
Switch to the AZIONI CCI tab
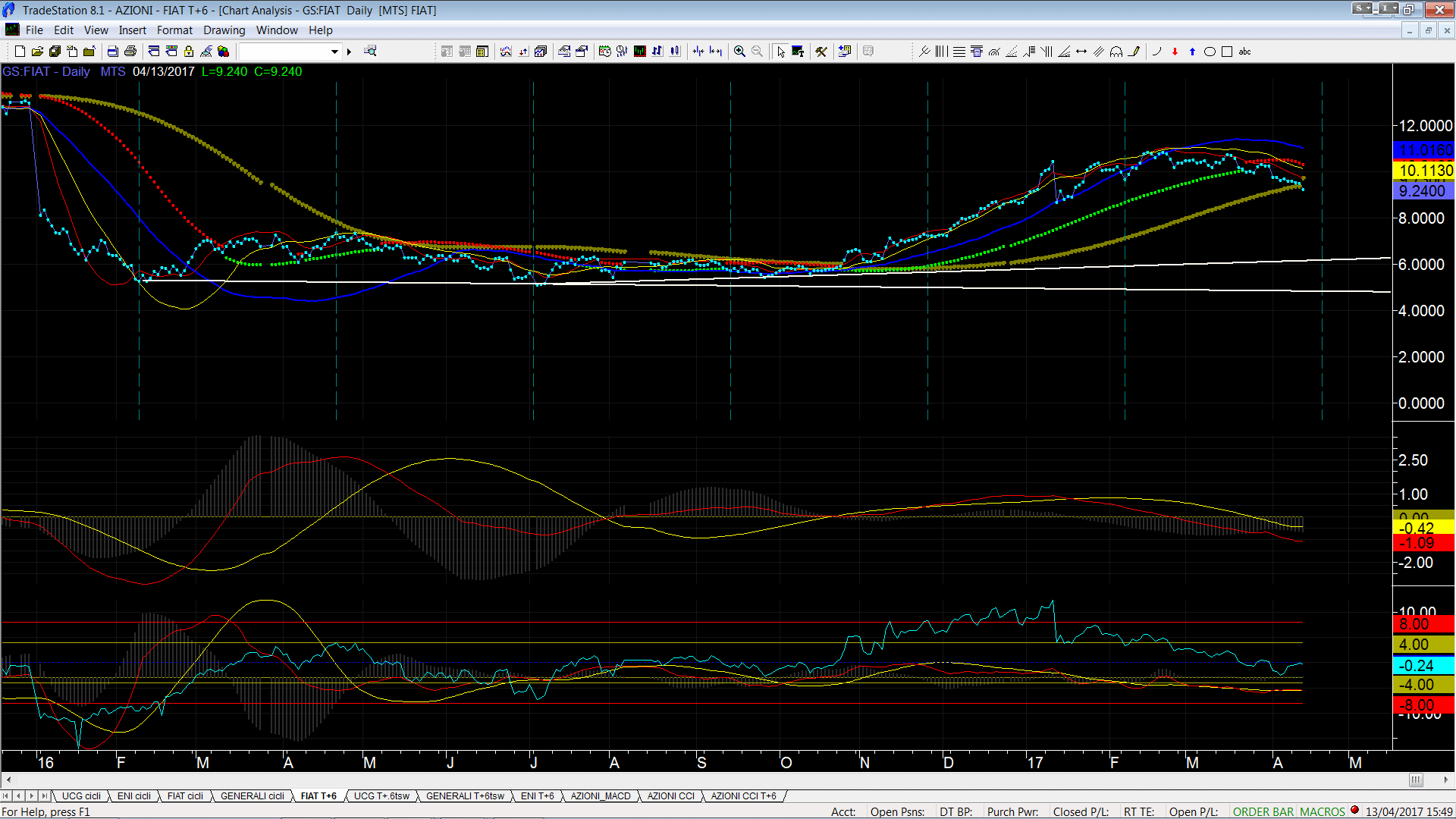point(670,796)
